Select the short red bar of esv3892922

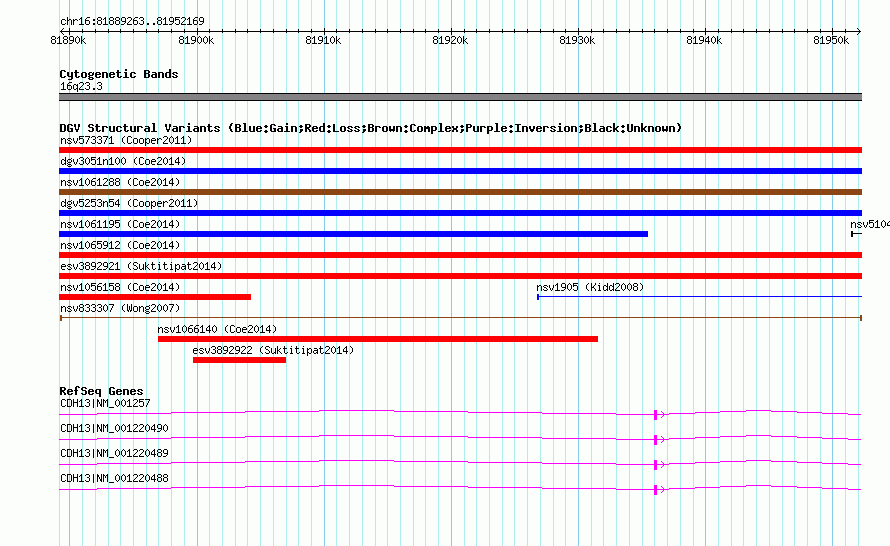240,360
